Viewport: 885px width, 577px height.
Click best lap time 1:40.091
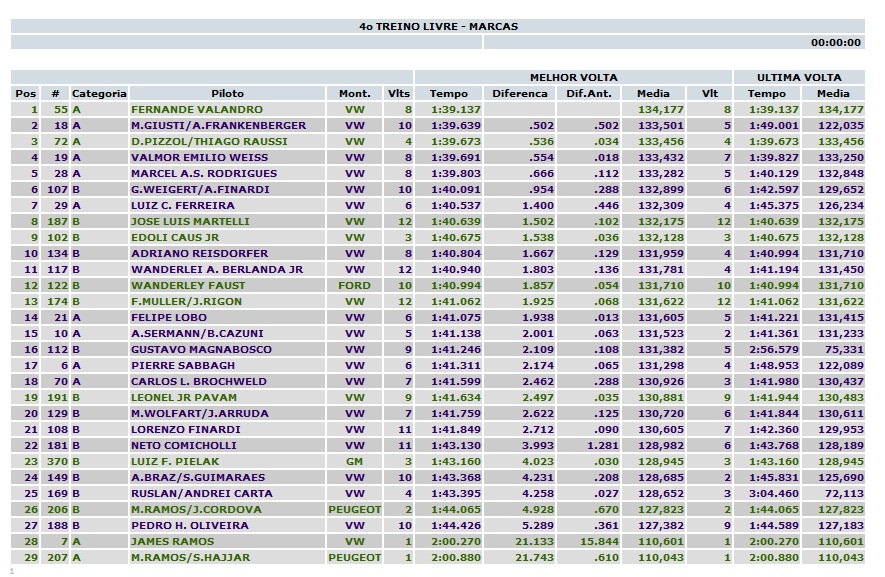455,190
